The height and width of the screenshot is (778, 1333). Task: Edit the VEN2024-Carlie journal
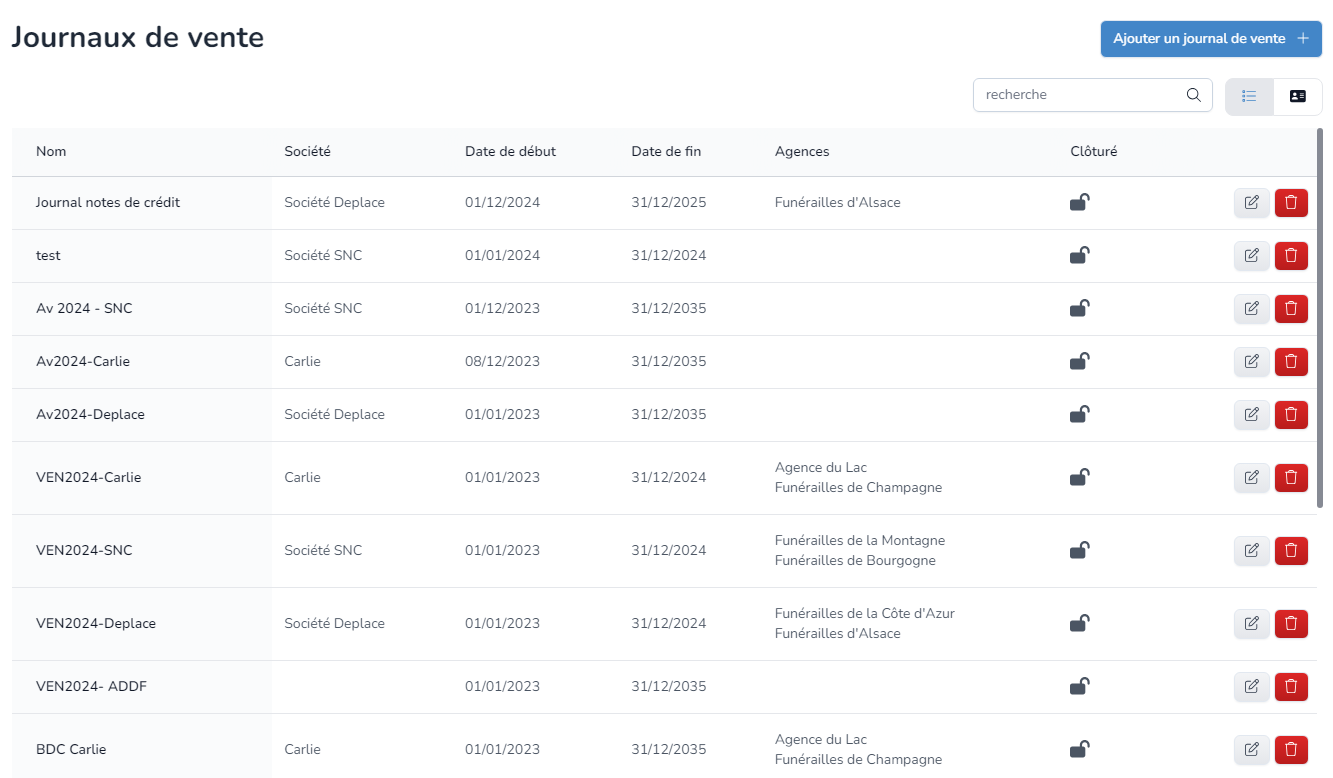coord(1251,478)
